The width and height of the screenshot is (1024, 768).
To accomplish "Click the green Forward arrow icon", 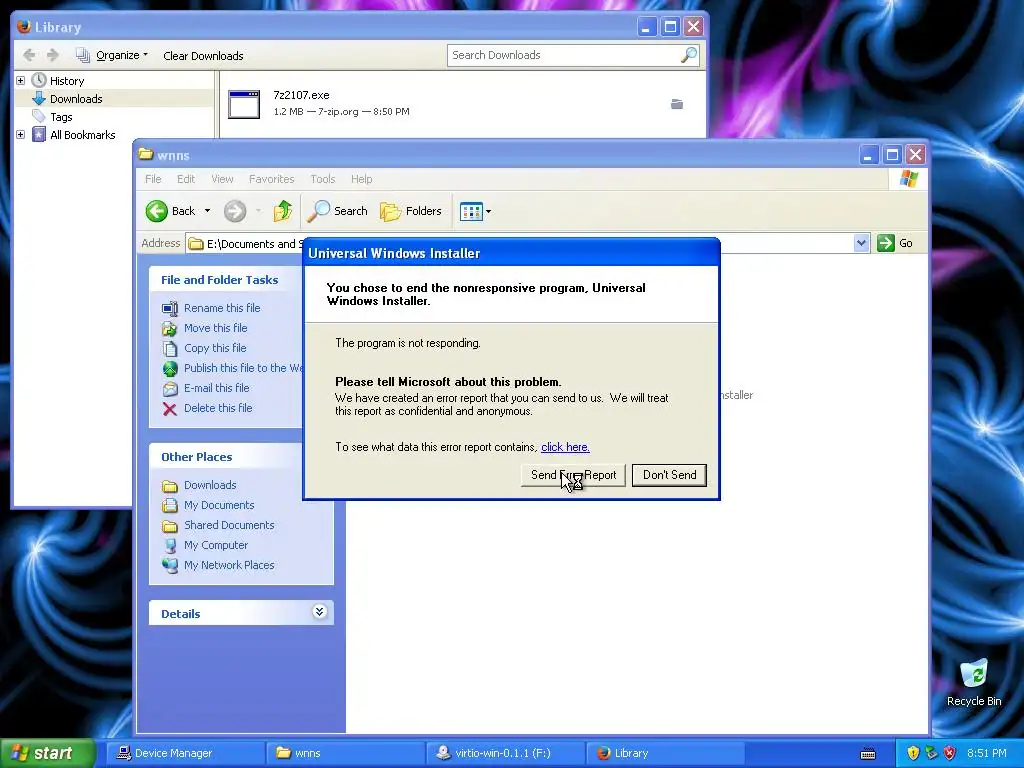I will pyautogui.click(x=235, y=211).
